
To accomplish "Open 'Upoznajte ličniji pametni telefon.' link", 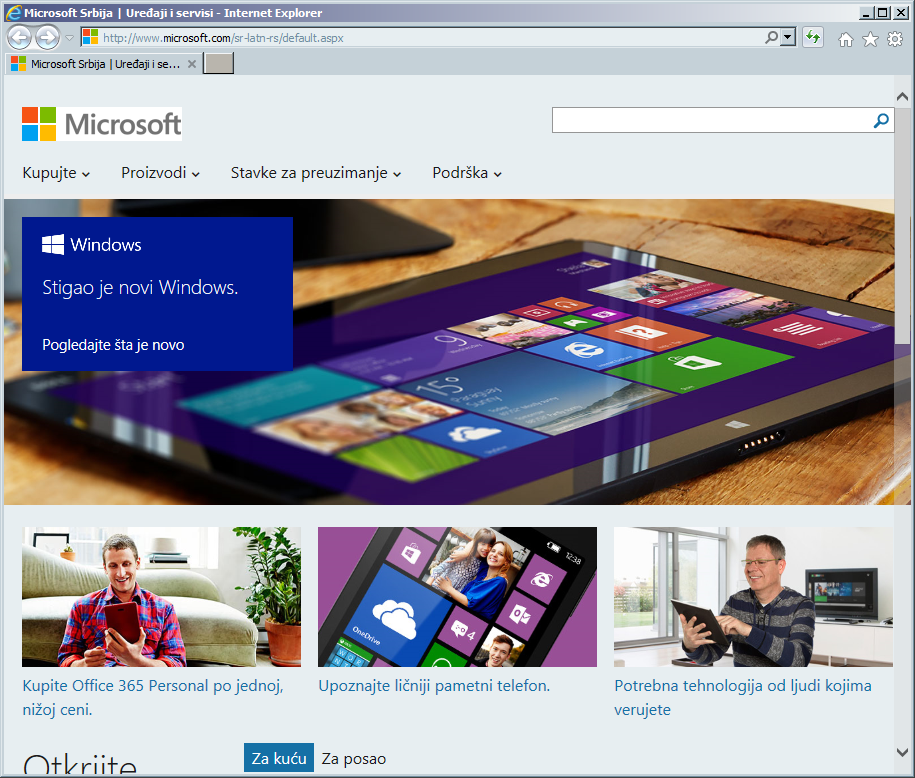I will tap(434, 686).
